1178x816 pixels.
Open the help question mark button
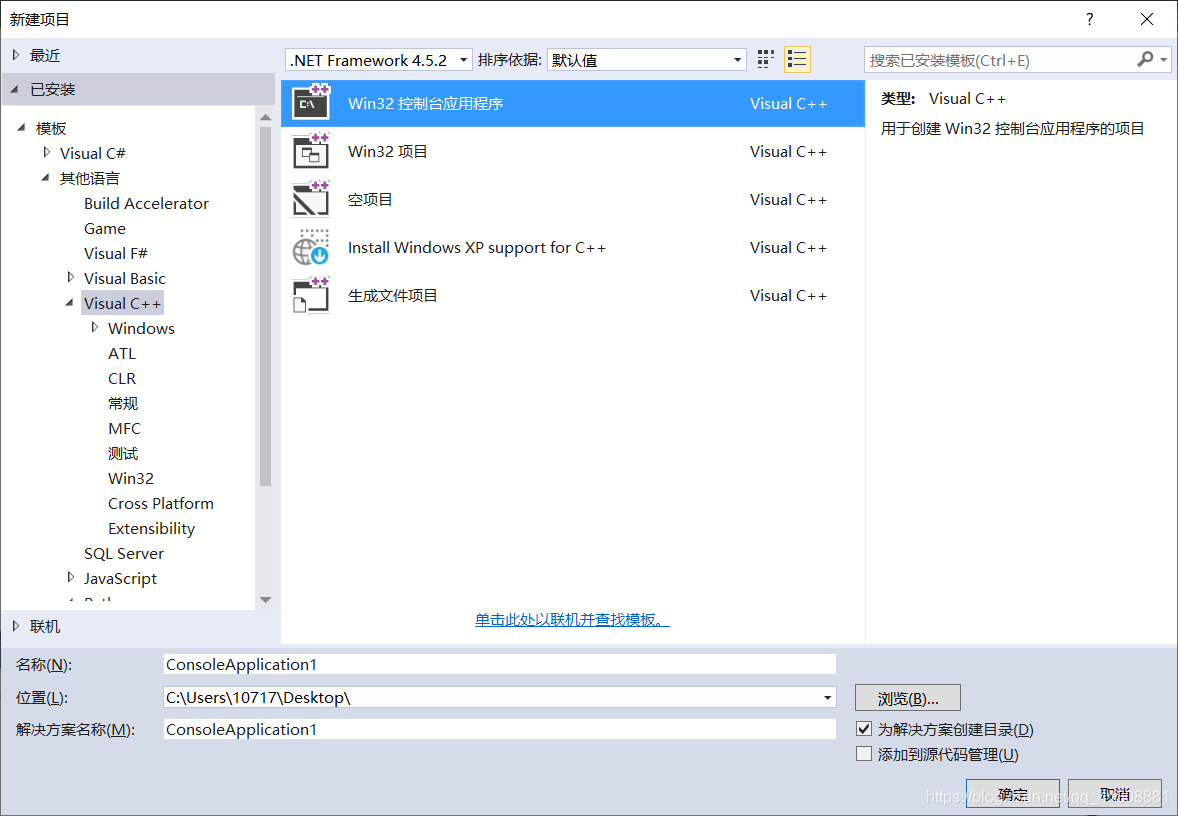[1089, 19]
